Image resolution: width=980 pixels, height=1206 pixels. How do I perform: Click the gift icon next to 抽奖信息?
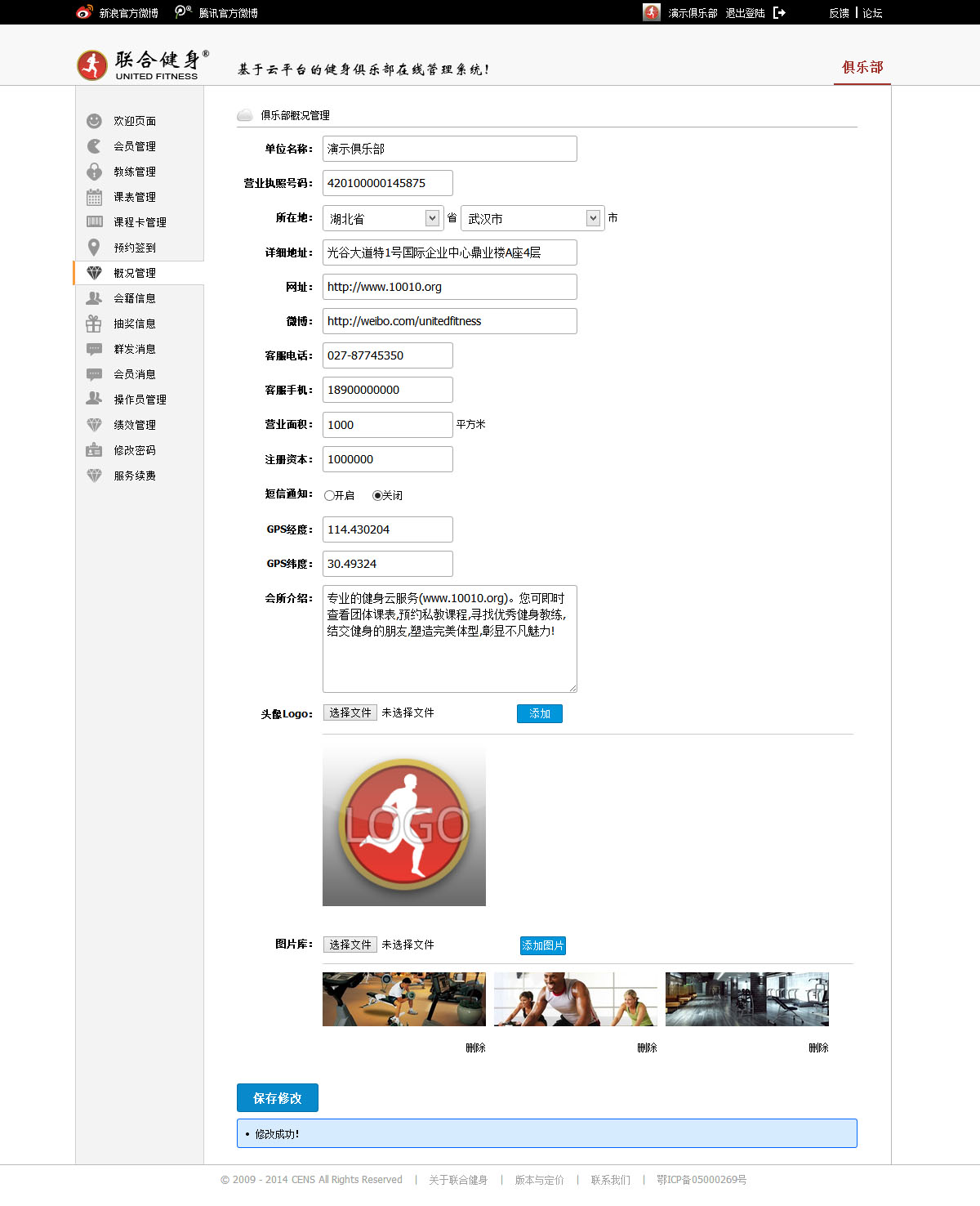(x=94, y=324)
